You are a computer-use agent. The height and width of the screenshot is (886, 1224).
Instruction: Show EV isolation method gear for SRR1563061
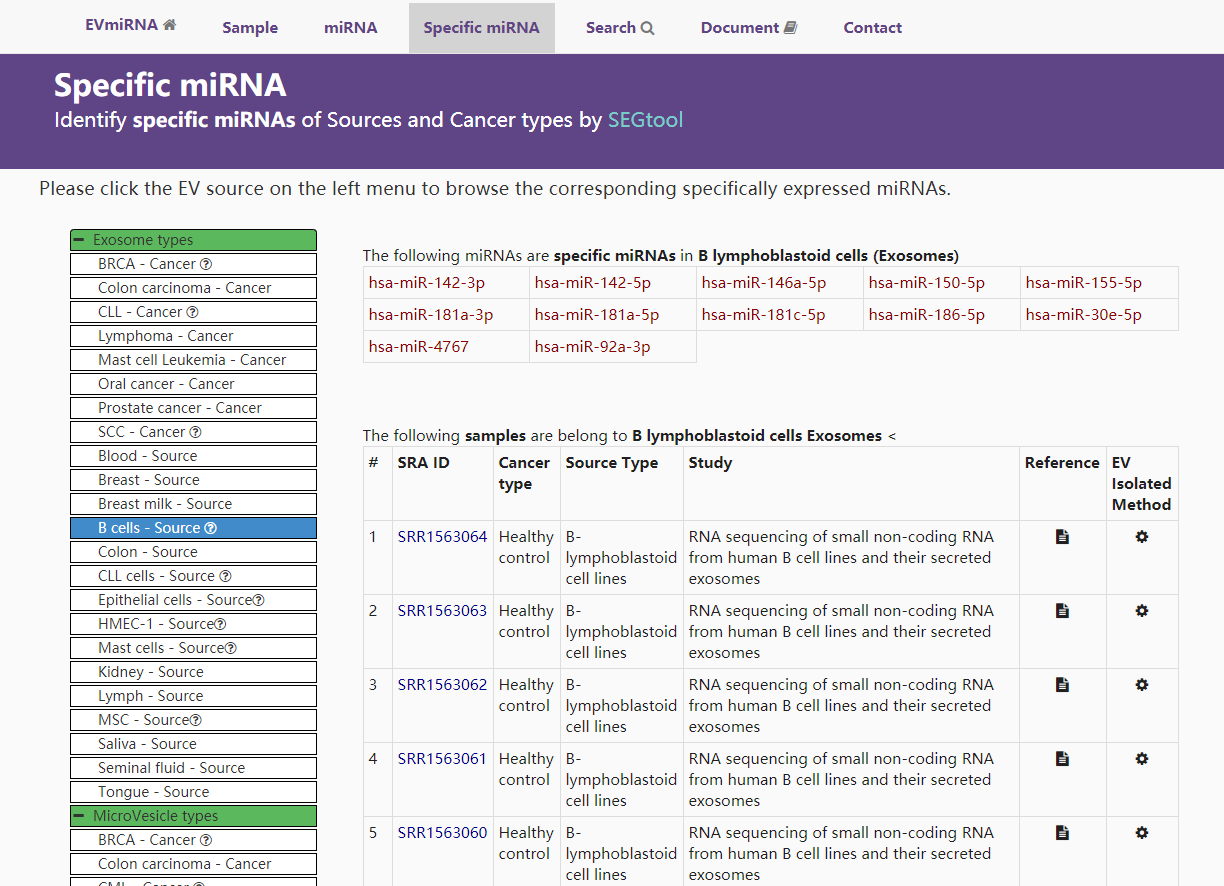click(1142, 759)
